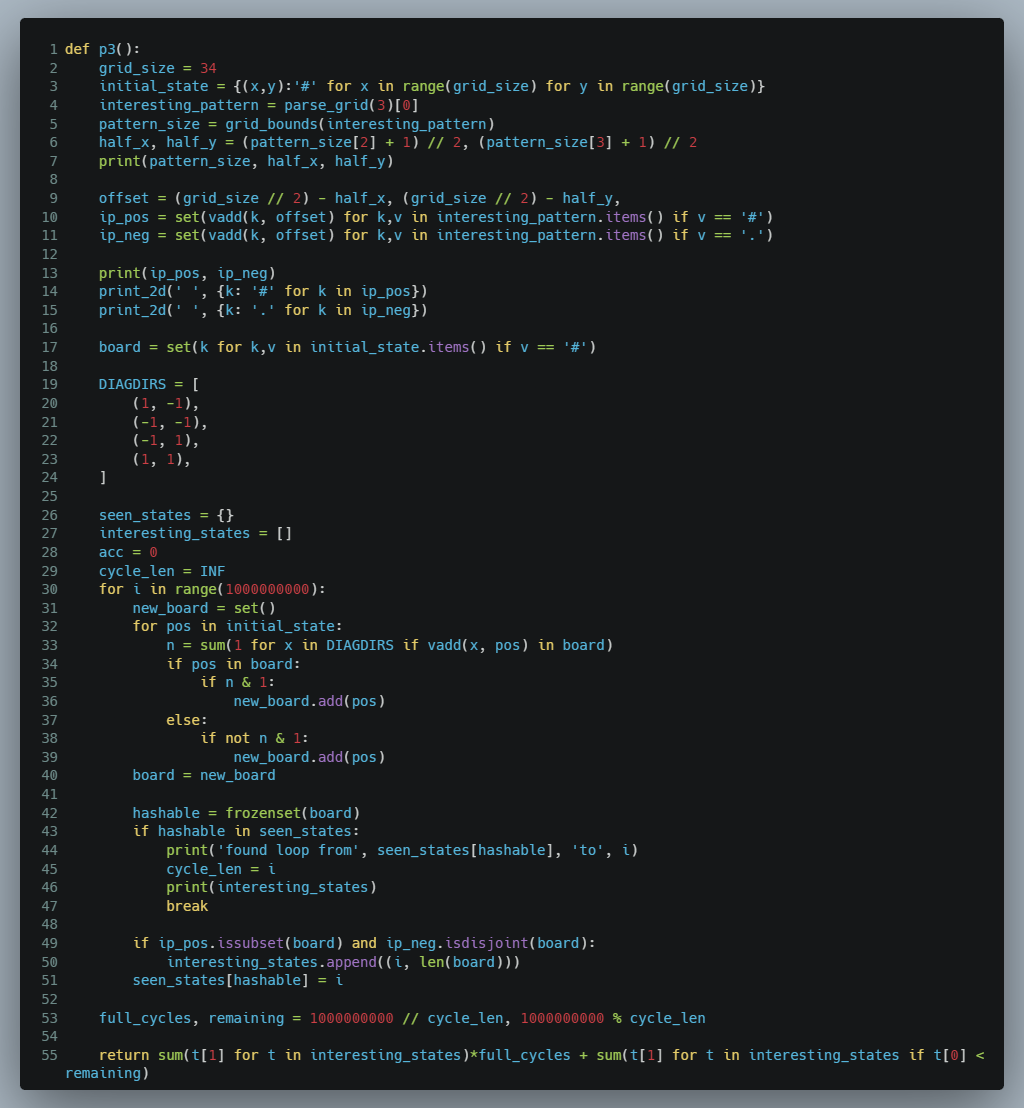Click the 'n = sum(' line with DIAGDIRS
1024x1108 pixels.
(x=389, y=645)
